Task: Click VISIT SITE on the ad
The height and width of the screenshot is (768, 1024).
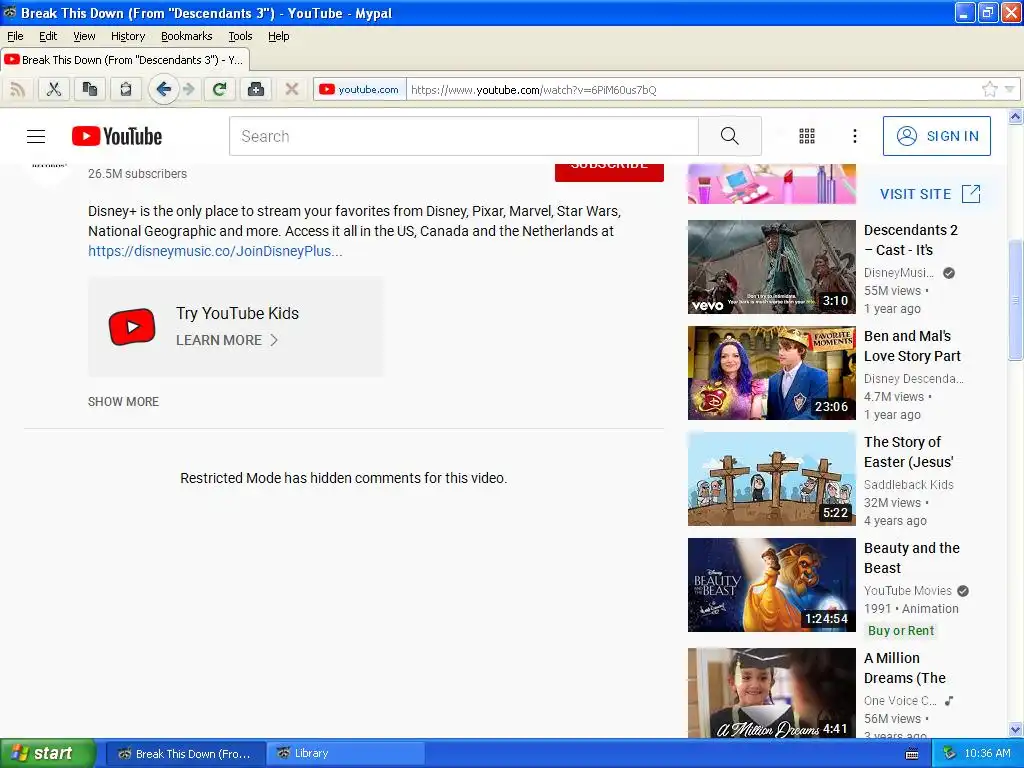Action: tap(916, 194)
